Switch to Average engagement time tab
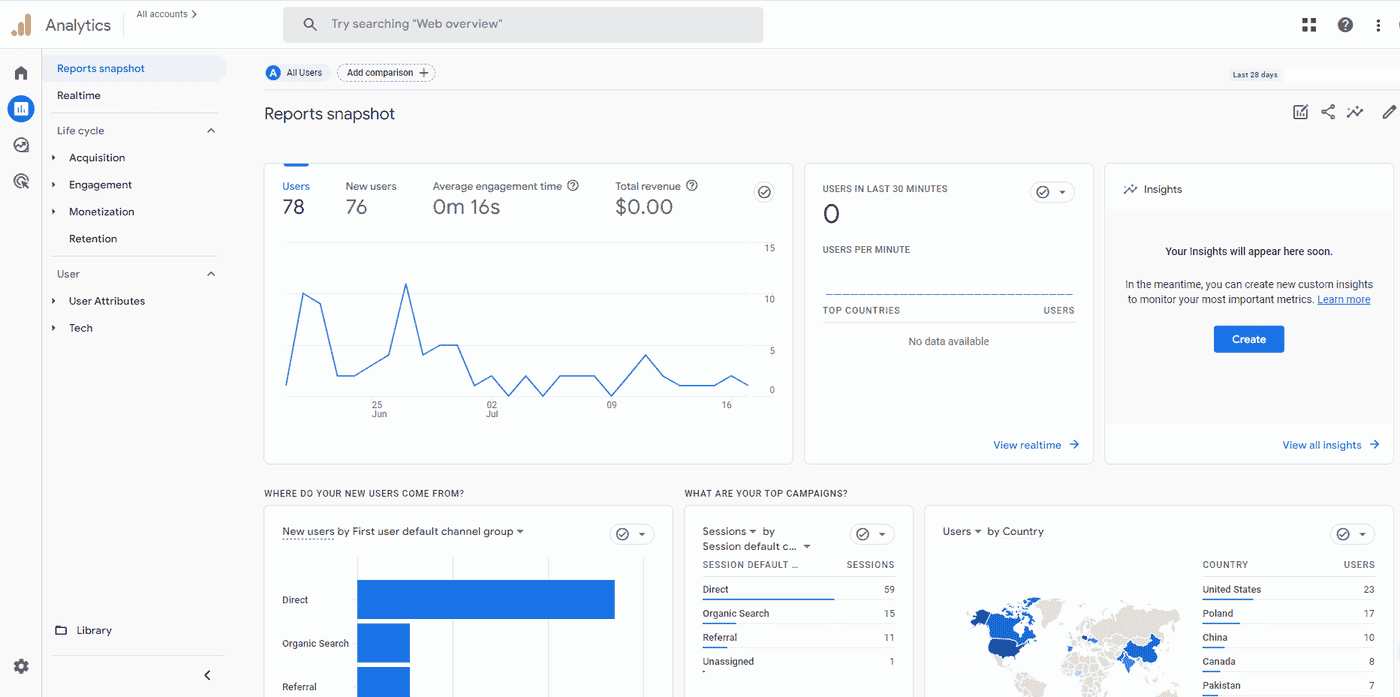Viewport: 1400px width, 697px height. point(506,198)
